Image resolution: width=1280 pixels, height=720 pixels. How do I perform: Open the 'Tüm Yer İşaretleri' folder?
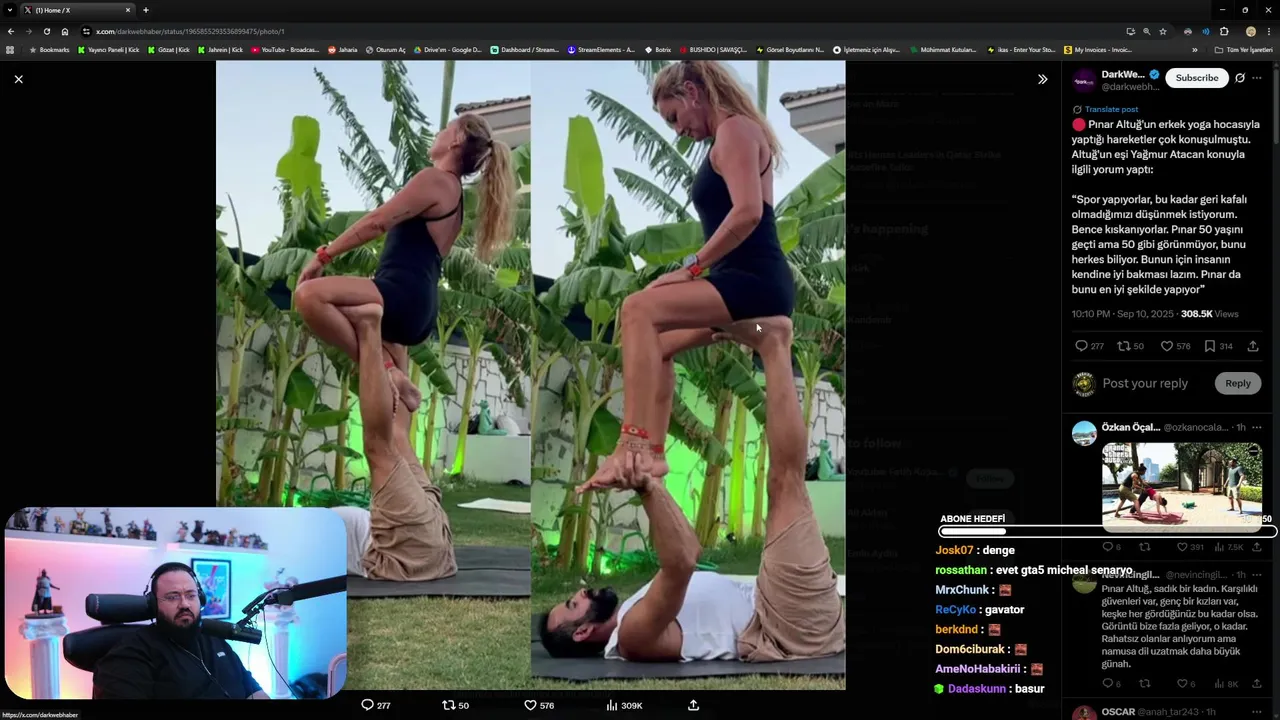coord(1244,49)
